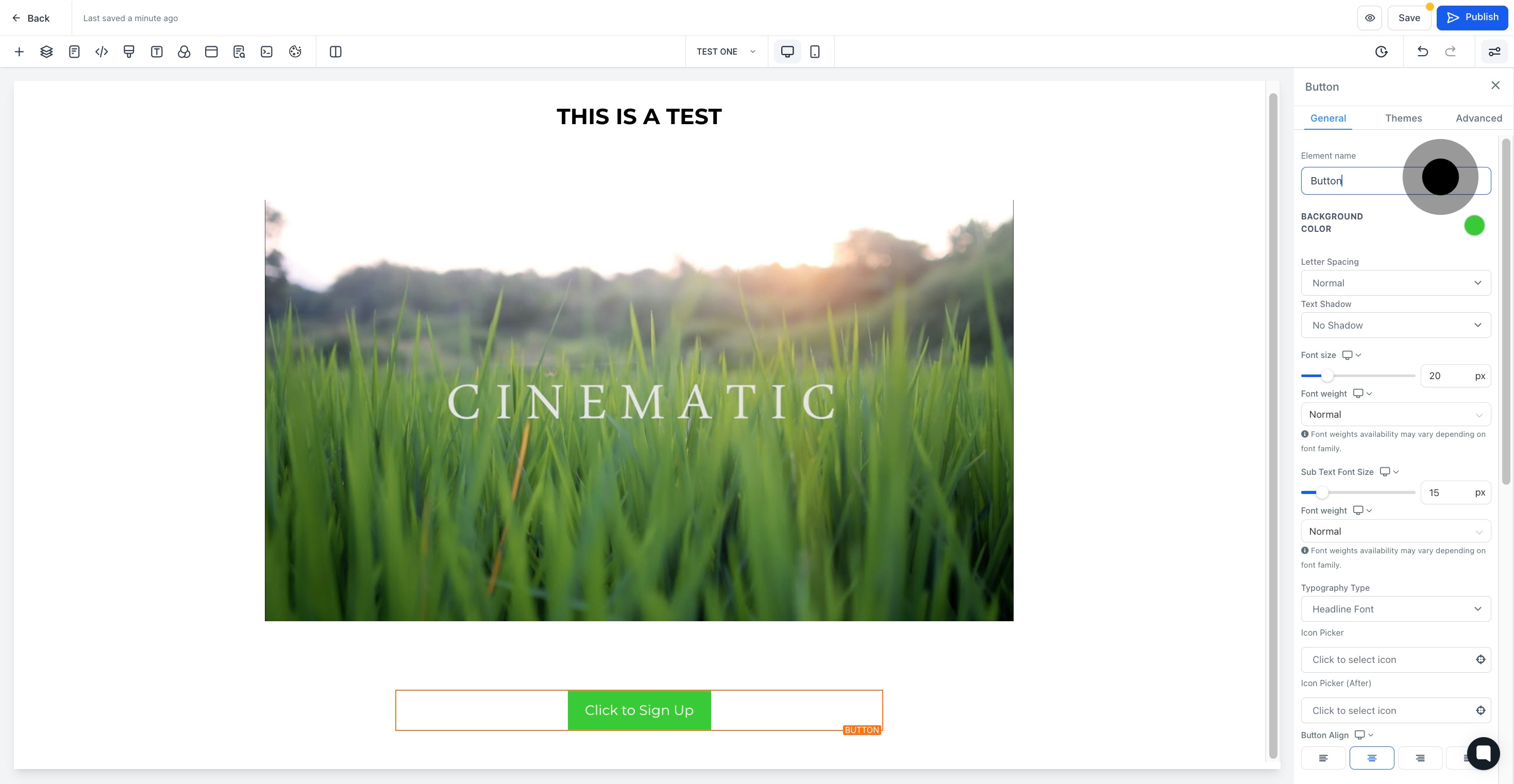
Task: Click the Sub Text Font Size value field
Action: [1455, 492]
